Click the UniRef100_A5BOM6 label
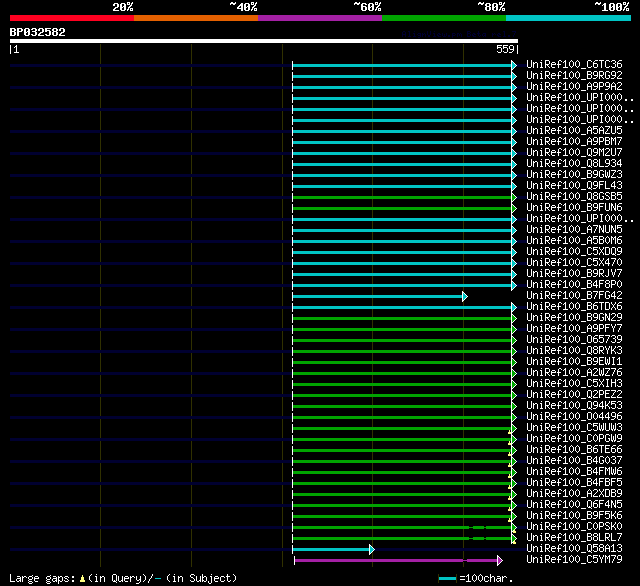The image size is (640, 586). coord(574,241)
